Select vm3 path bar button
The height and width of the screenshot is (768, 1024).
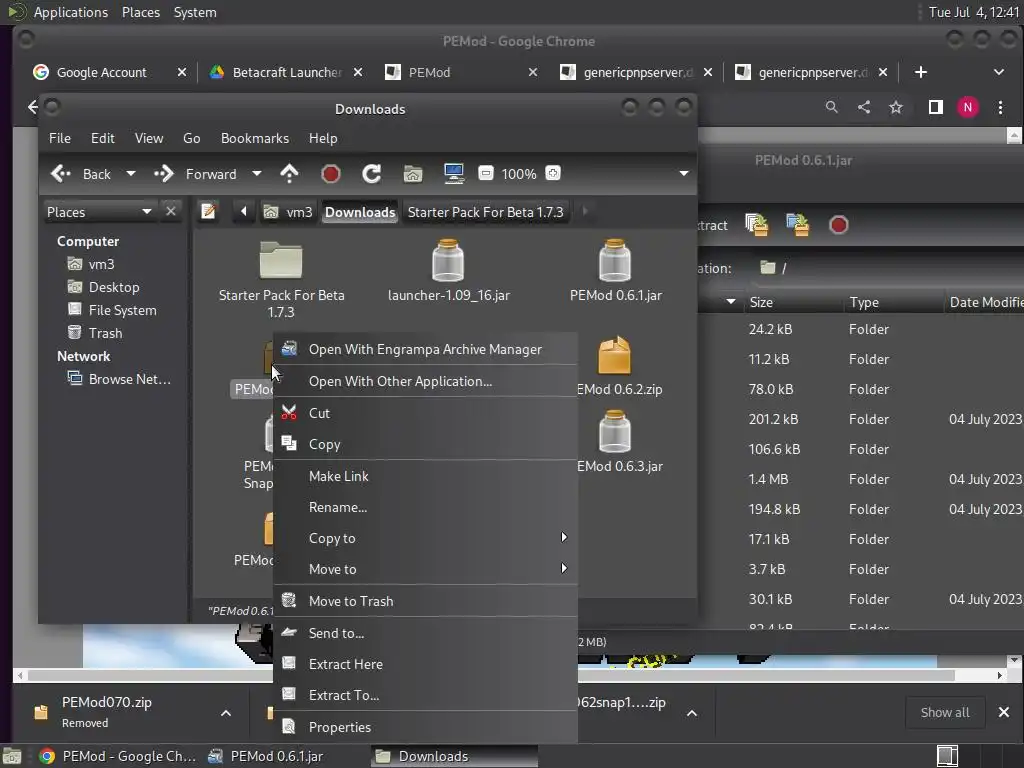(288, 212)
